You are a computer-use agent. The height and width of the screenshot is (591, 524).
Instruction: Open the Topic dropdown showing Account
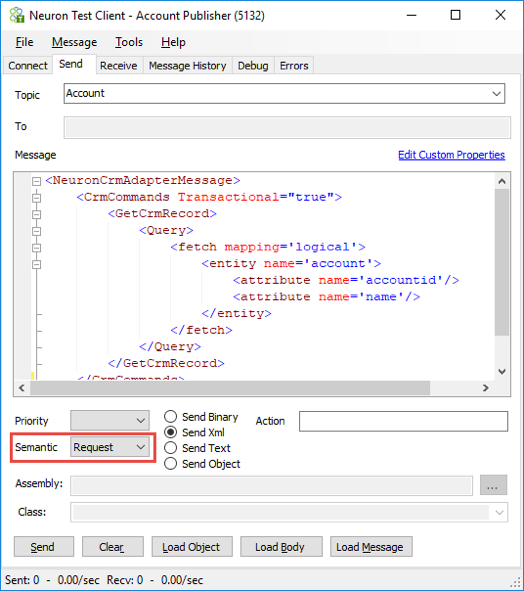tap(284, 93)
